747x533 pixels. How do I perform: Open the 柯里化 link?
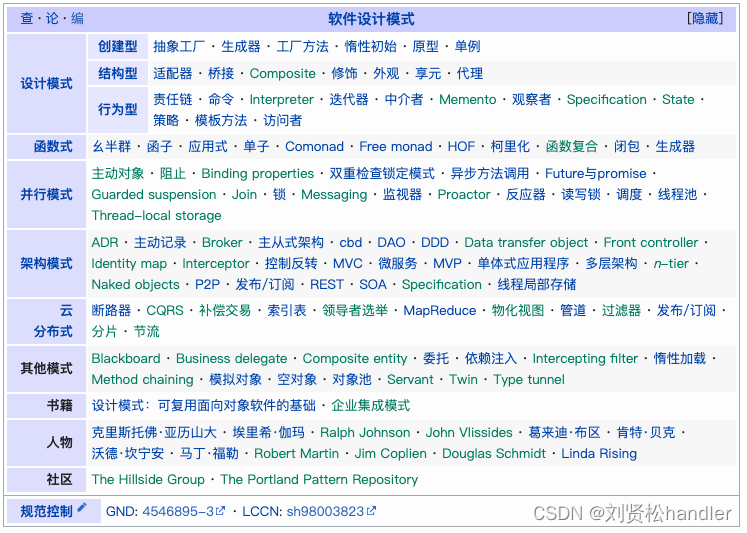click(x=510, y=147)
